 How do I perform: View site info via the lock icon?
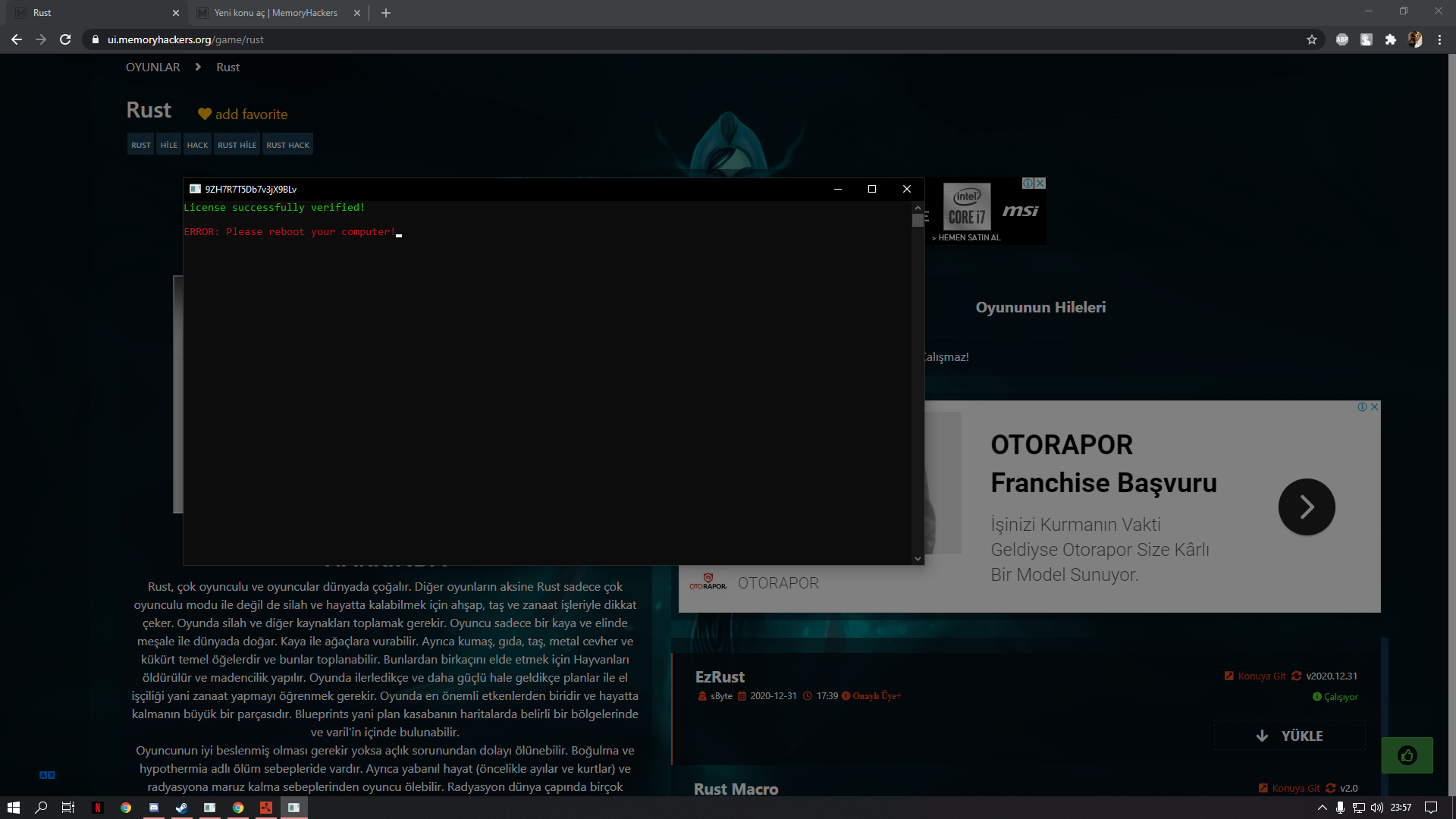[x=95, y=39]
